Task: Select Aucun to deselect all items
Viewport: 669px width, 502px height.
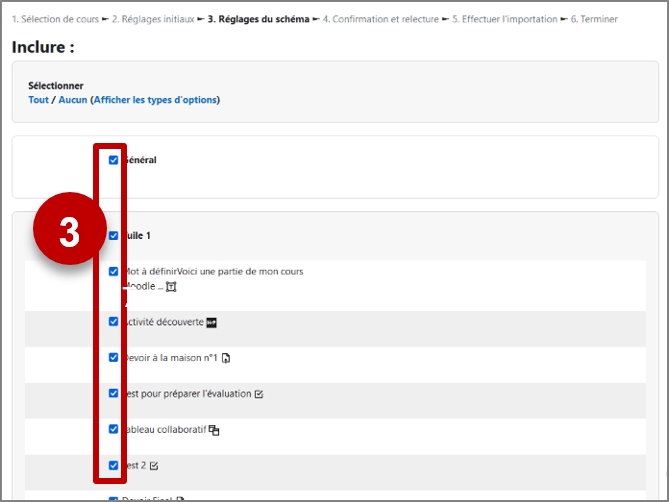Action: 73,100
